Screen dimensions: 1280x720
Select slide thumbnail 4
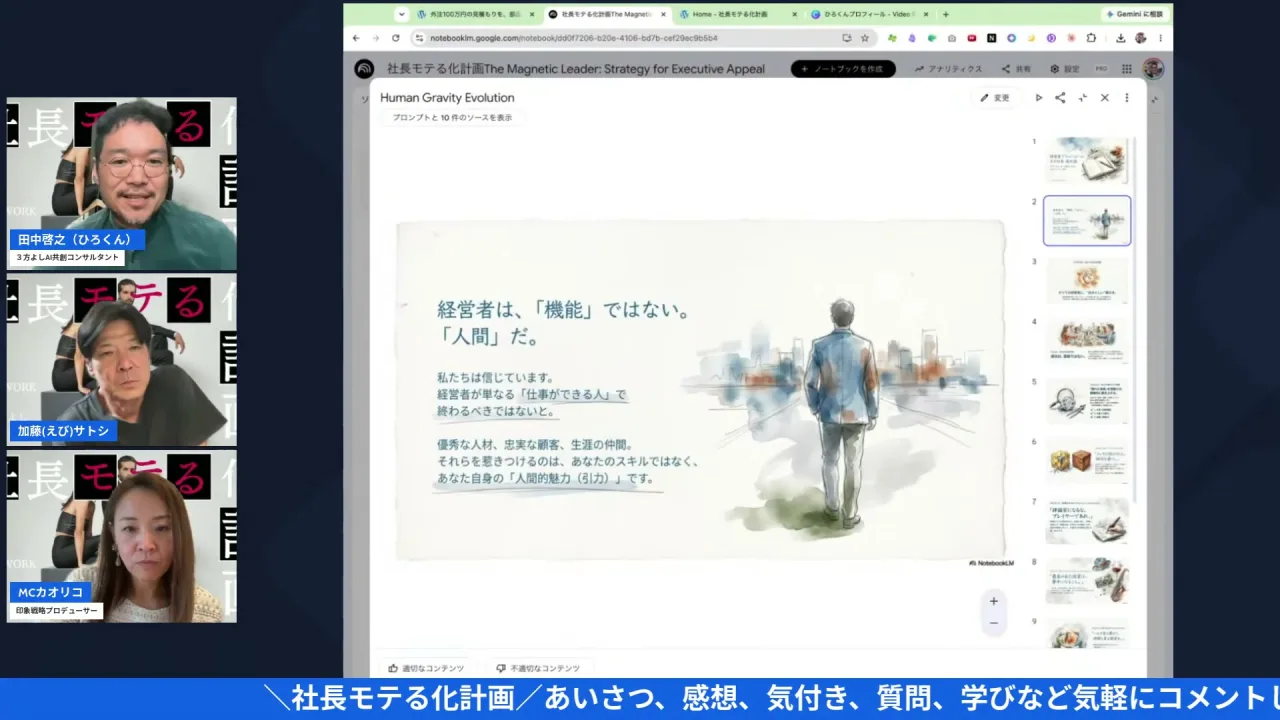1087,340
